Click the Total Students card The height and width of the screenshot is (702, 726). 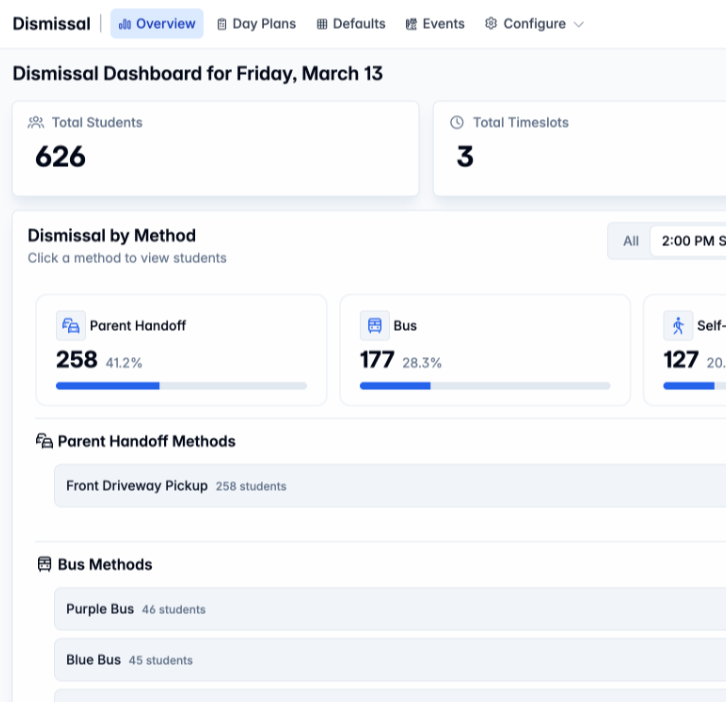(x=216, y=149)
